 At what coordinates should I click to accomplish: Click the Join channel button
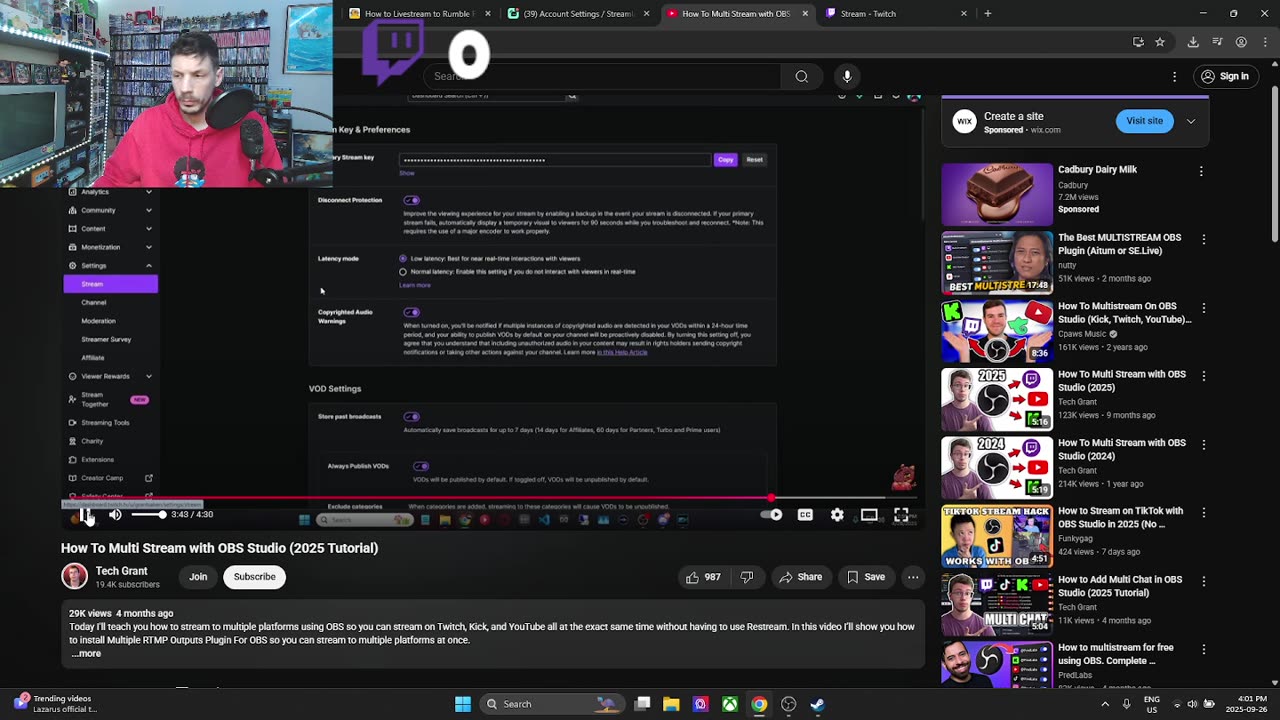point(198,577)
